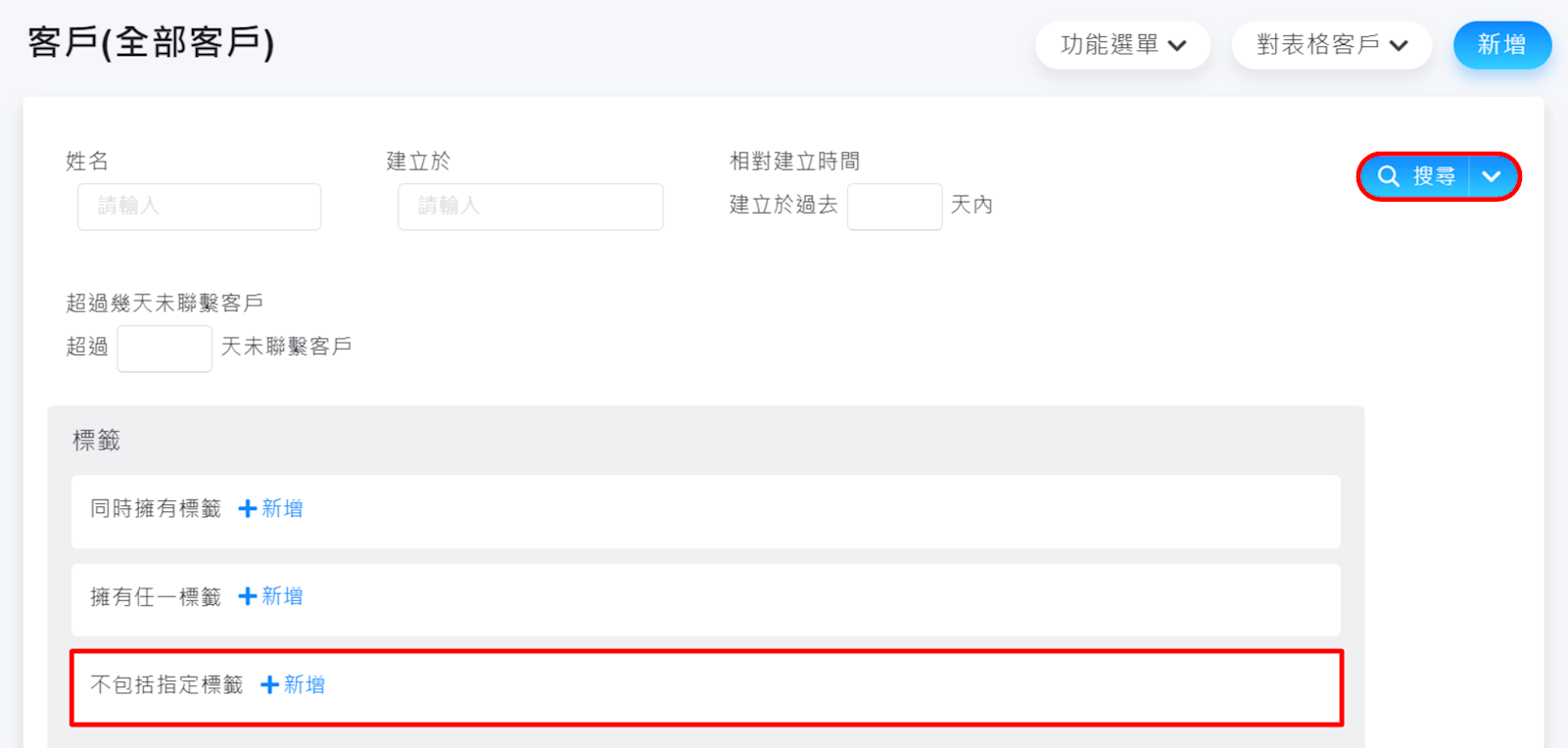Click the plus icon beside 擁有任一標籤
The width and height of the screenshot is (1568, 748).
(248, 596)
